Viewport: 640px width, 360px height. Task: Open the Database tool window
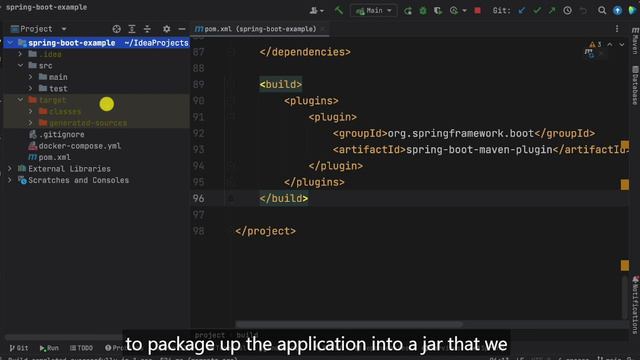tap(636, 85)
